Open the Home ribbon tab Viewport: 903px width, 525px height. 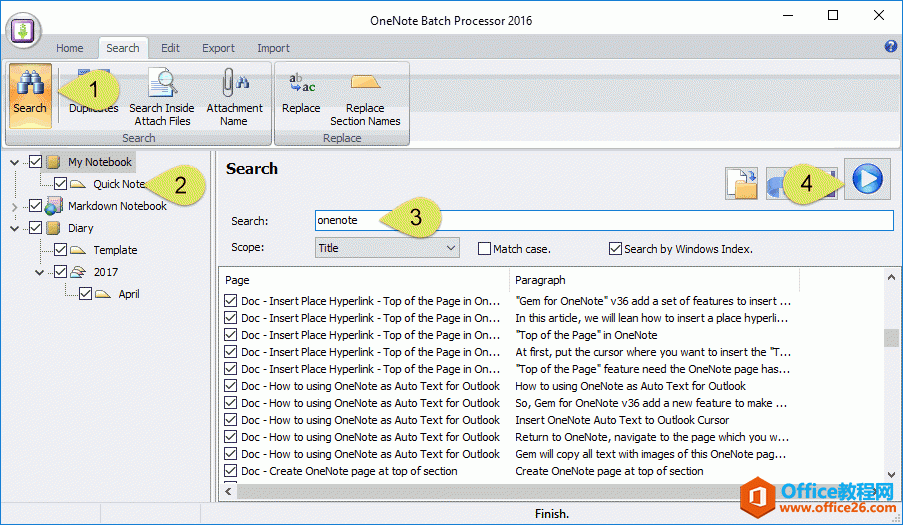point(70,48)
